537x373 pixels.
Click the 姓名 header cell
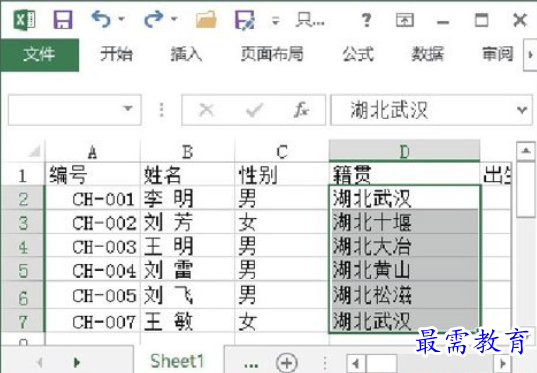point(187,175)
